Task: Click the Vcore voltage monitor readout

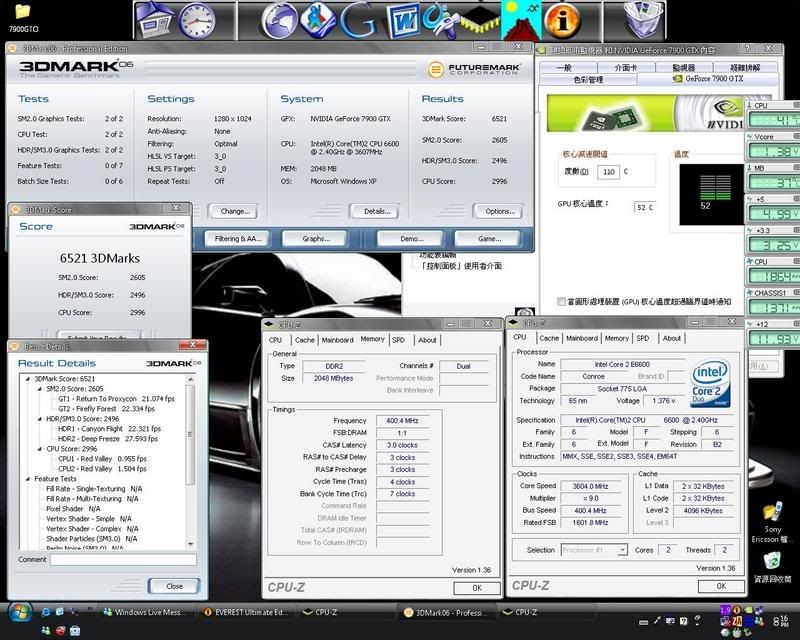Action: coord(774,151)
